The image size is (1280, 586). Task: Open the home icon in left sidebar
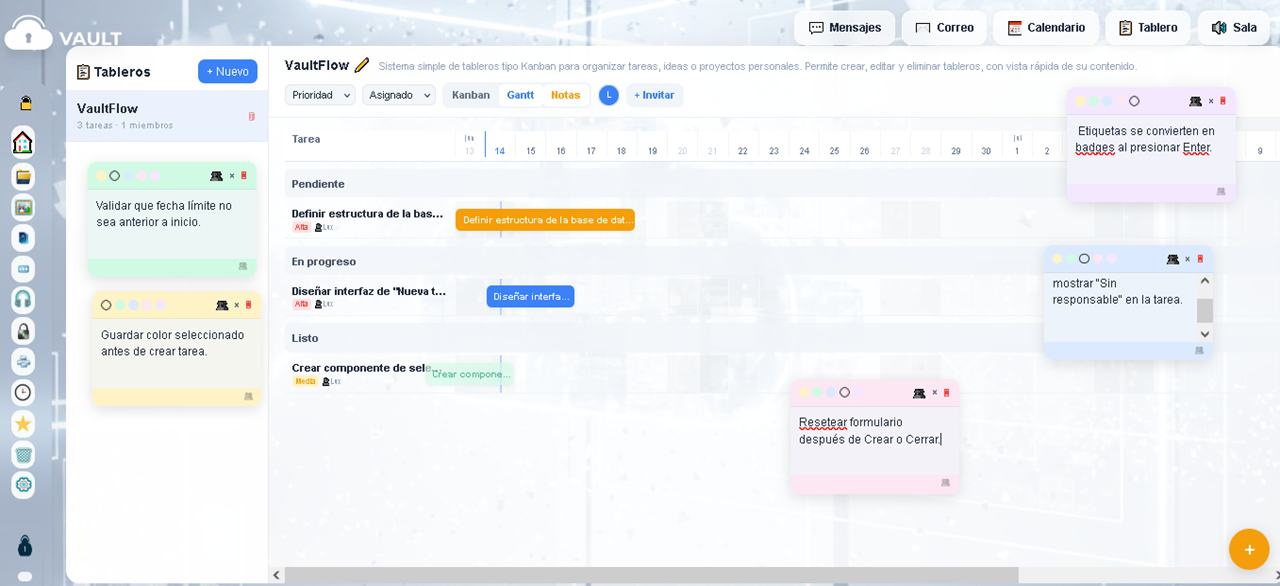(23, 142)
